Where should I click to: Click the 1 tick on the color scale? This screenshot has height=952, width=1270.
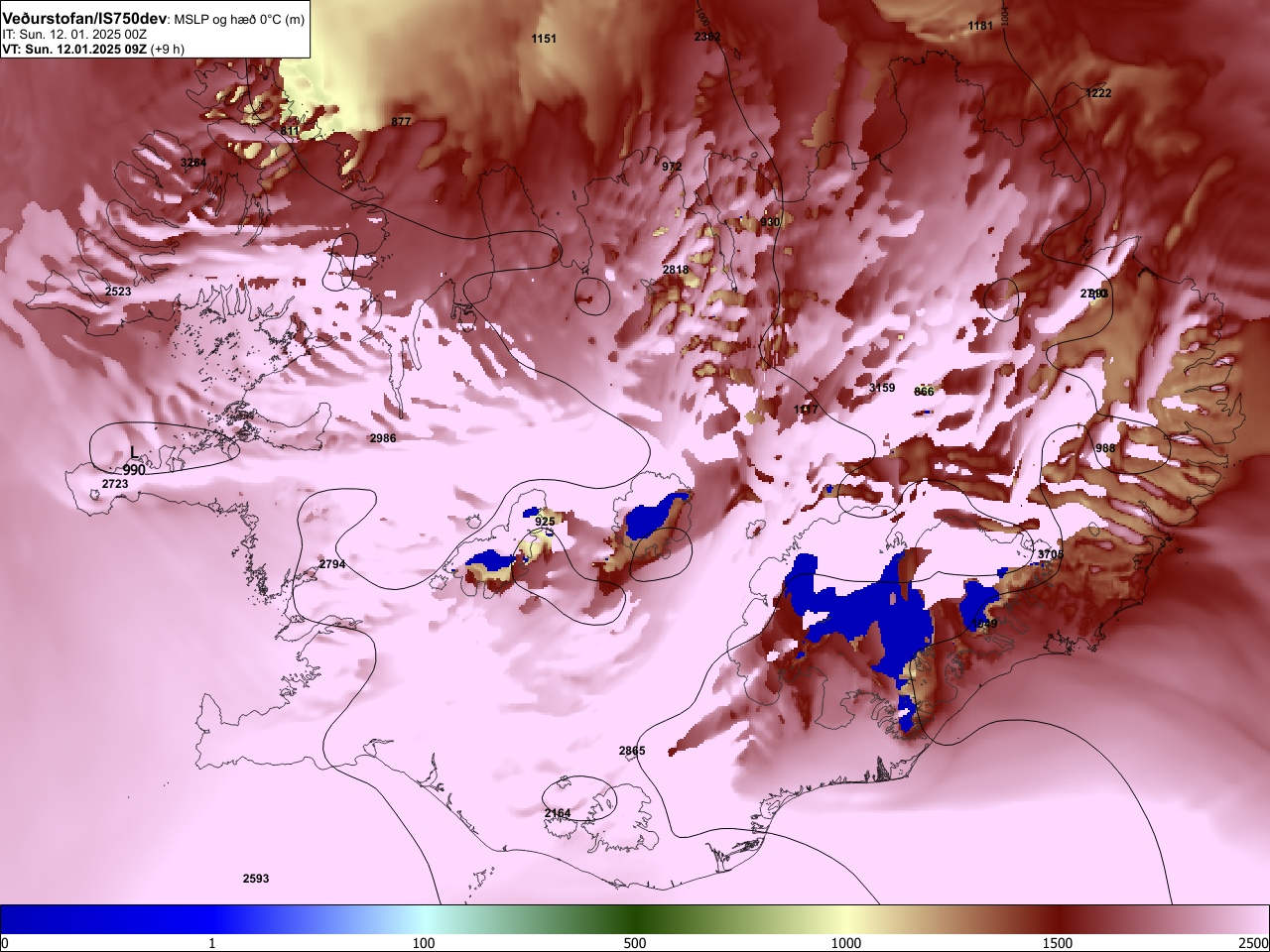point(211,943)
